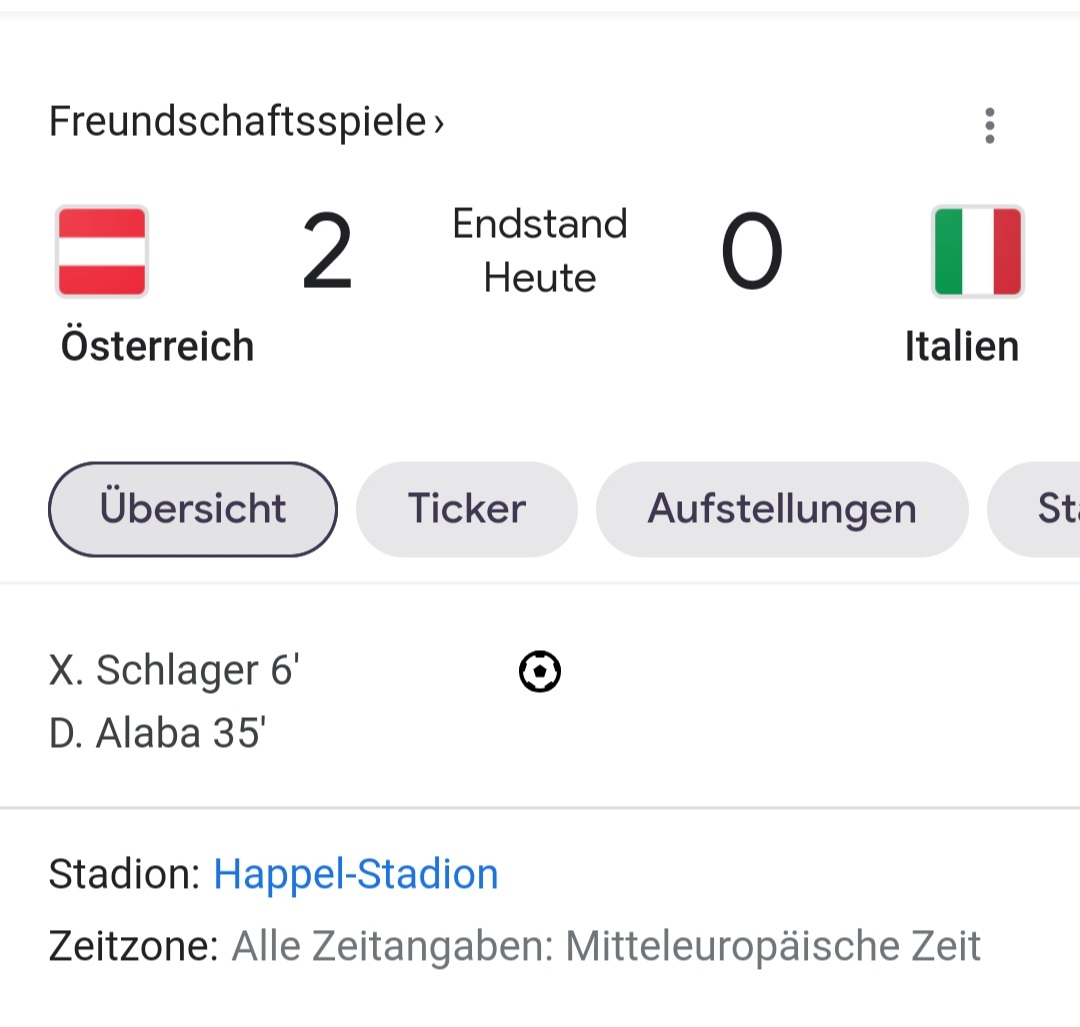Image resolution: width=1080 pixels, height=1027 pixels.
Task: Tap Italy's score of 0
Action: pos(751,253)
